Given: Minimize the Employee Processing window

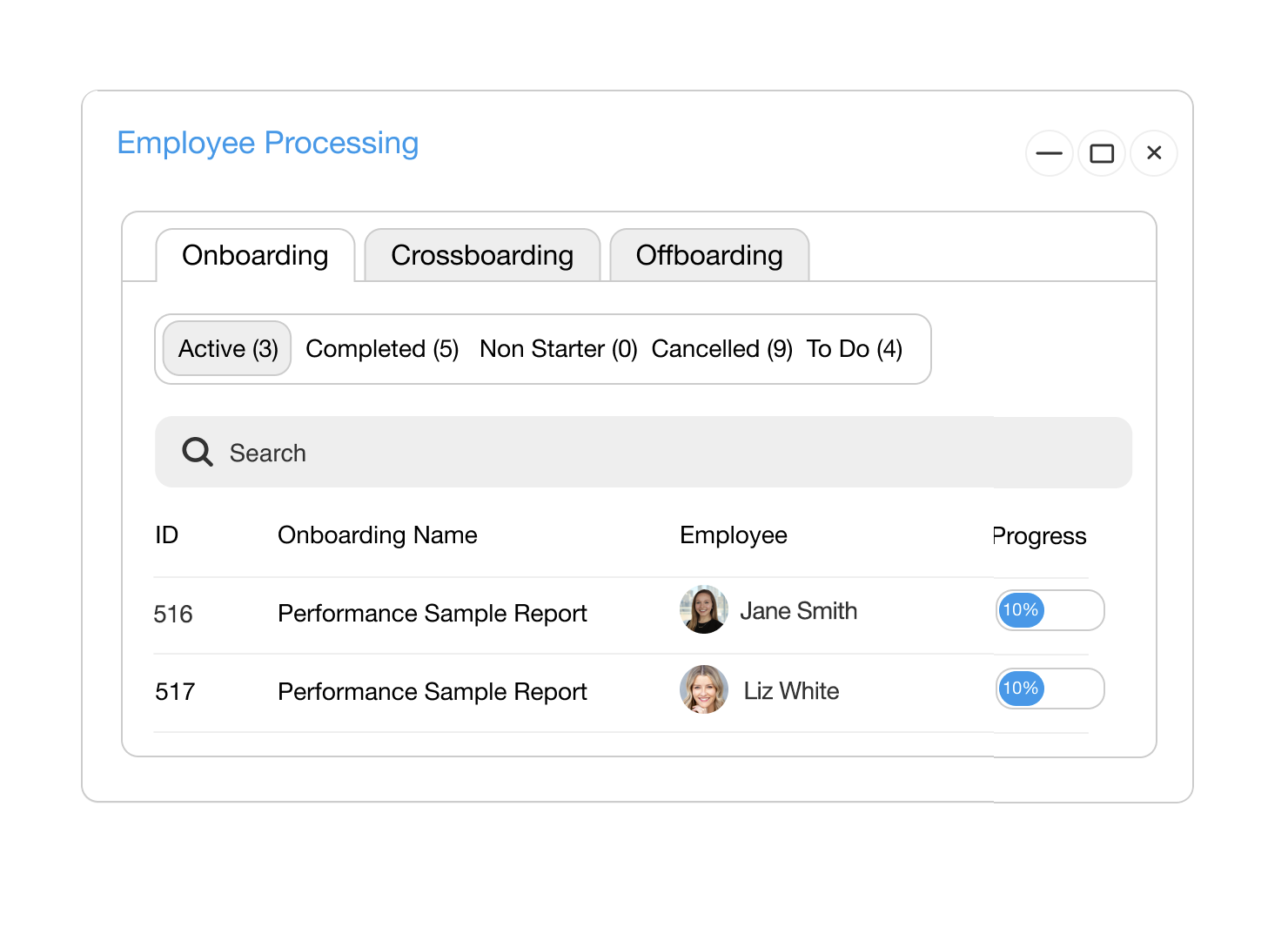Looking at the screenshot, I should tap(1049, 153).
